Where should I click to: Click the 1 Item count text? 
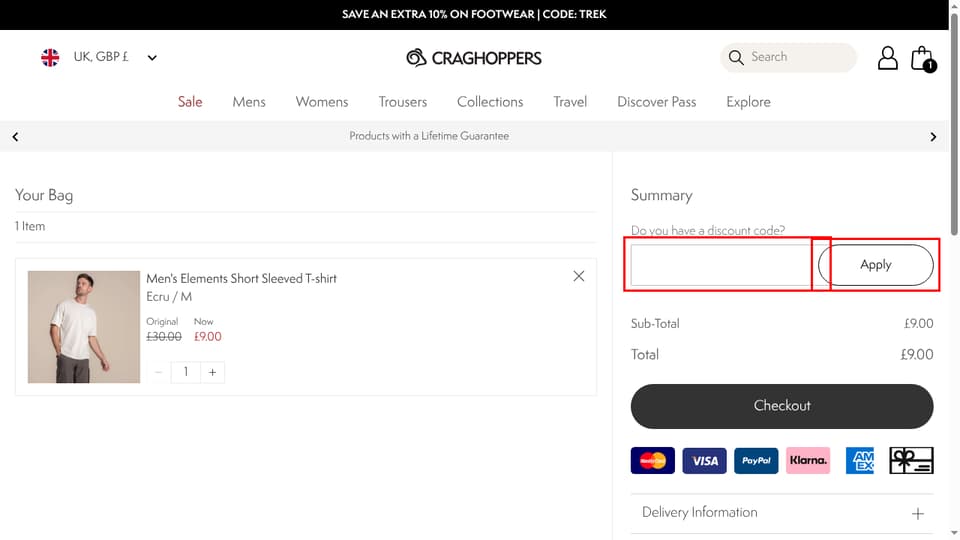(30, 226)
